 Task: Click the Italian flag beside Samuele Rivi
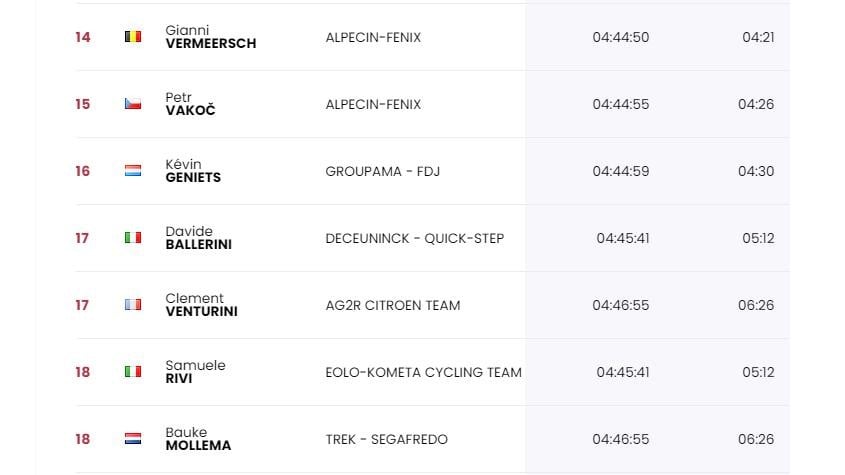click(x=133, y=371)
